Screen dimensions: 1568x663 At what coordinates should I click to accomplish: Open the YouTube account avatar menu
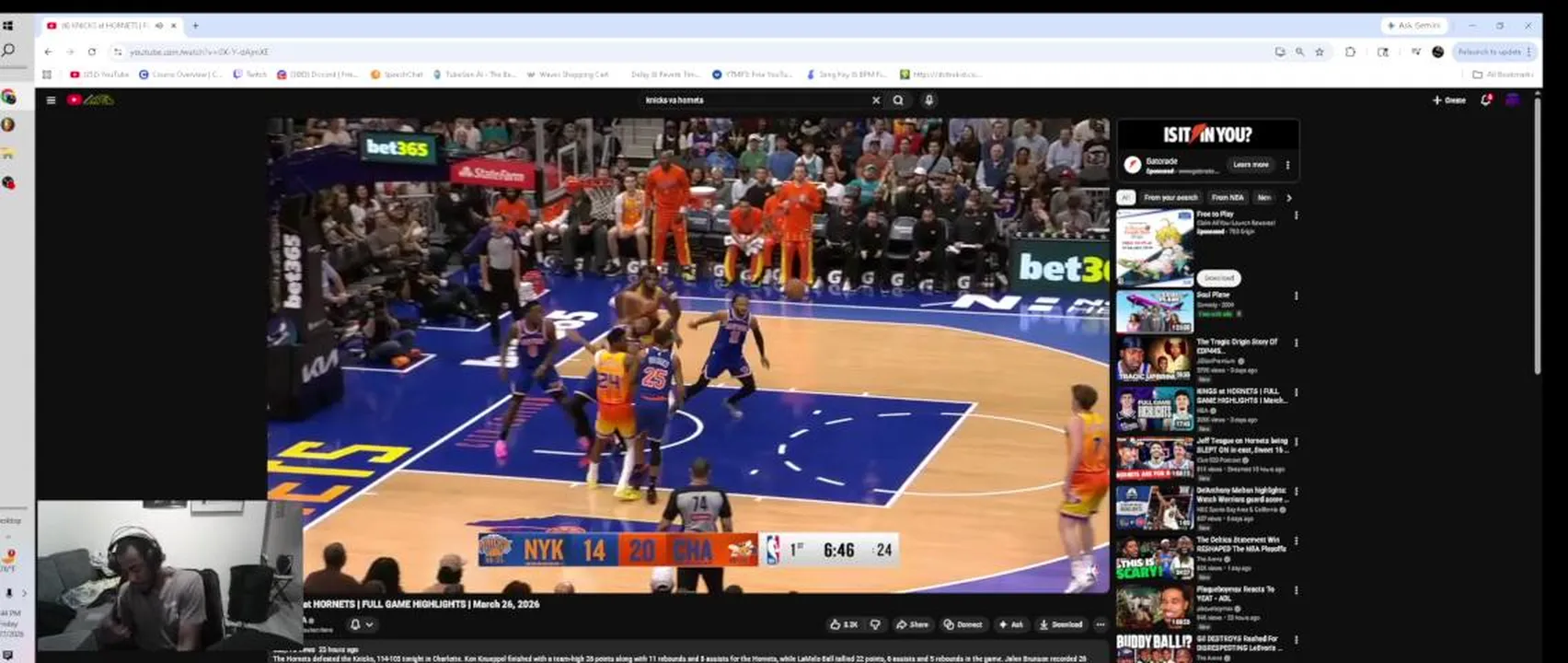coord(1512,100)
